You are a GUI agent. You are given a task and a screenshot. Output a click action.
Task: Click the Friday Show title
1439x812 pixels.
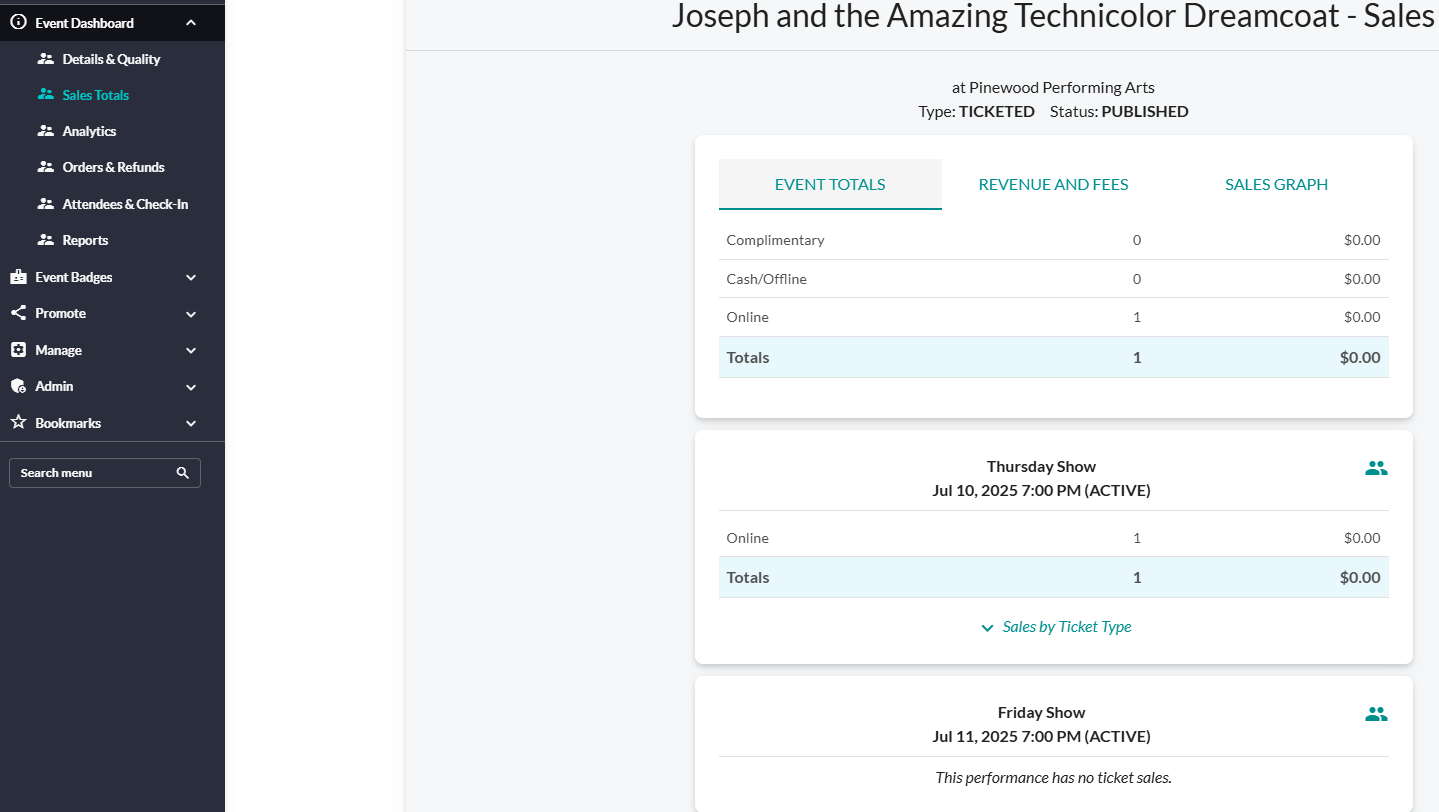1041,713
